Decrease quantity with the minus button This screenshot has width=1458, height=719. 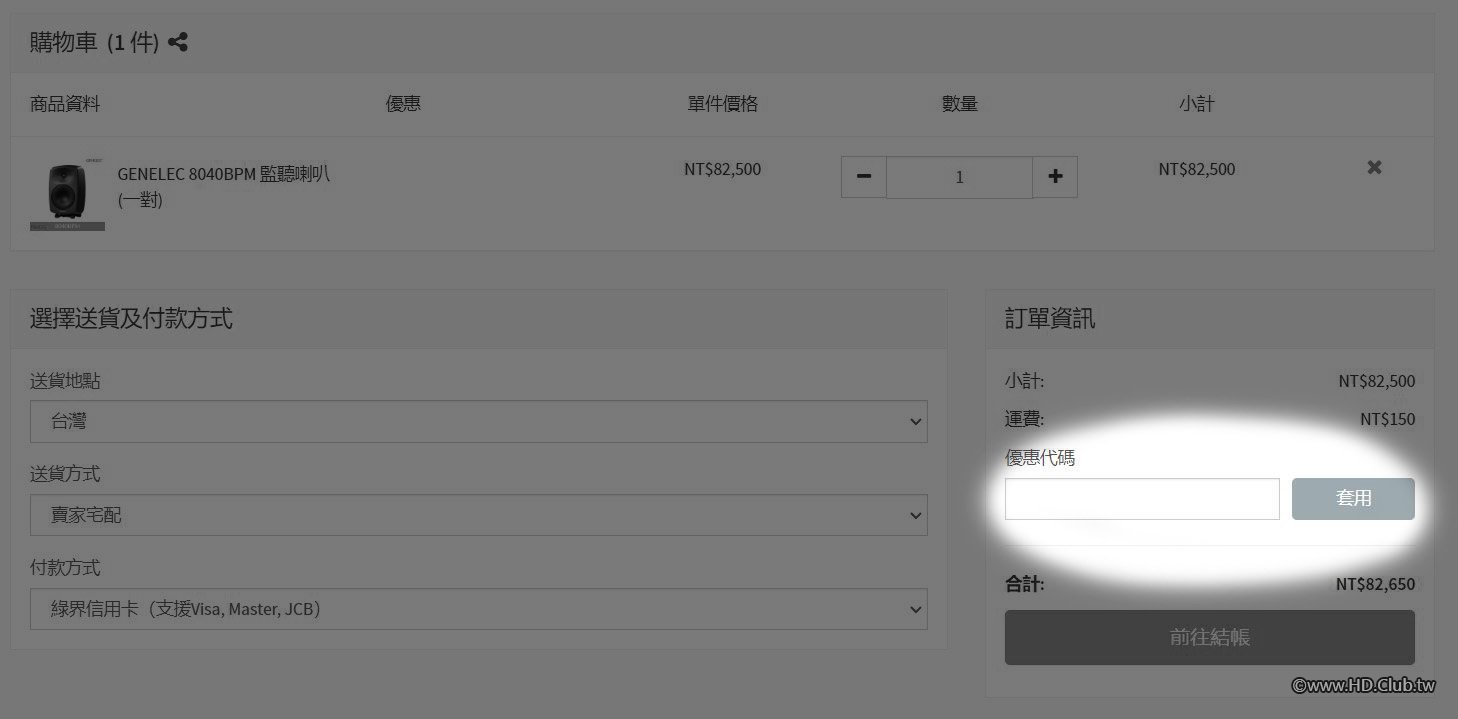tap(864, 177)
